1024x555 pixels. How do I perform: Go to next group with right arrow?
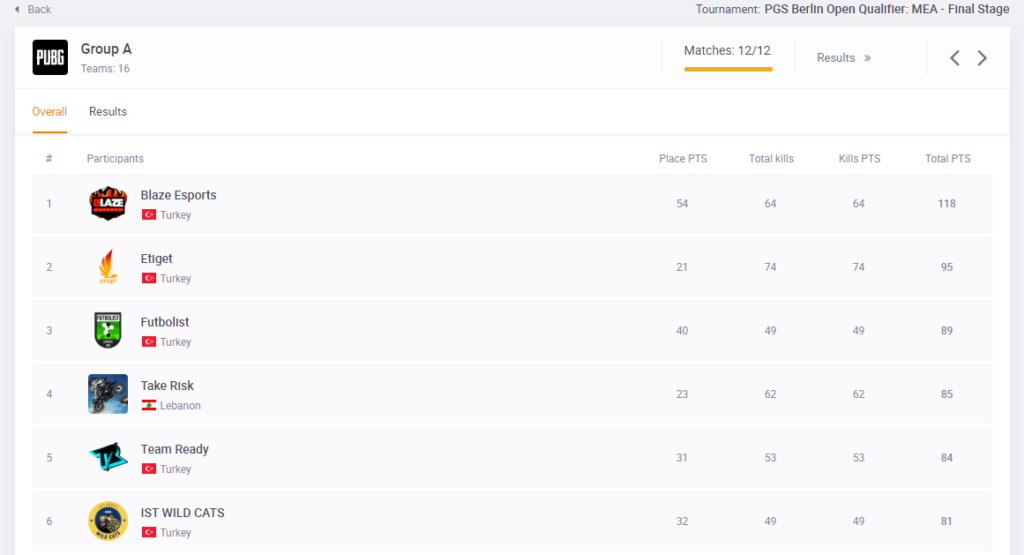pyautogui.click(x=982, y=58)
